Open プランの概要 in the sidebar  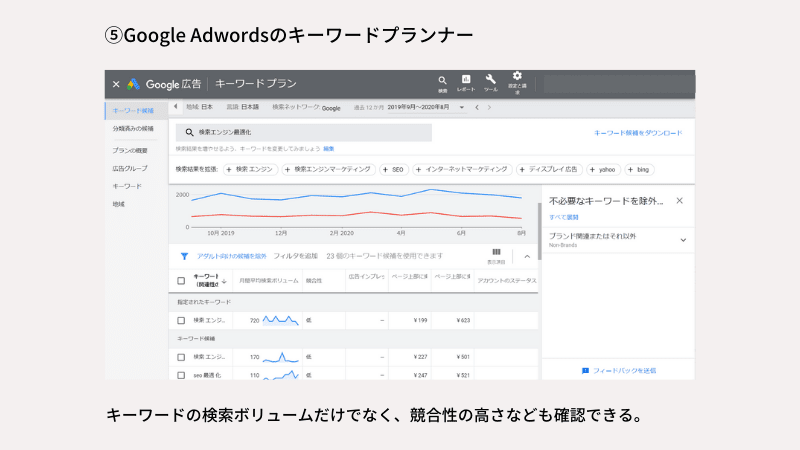(x=130, y=151)
